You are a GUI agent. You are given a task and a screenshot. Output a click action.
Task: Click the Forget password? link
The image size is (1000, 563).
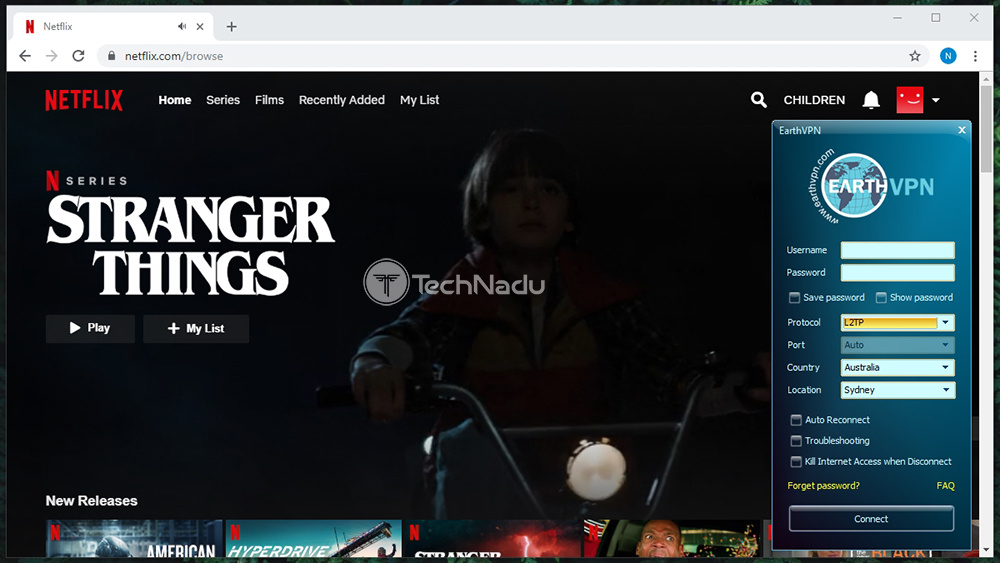[x=823, y=486]
